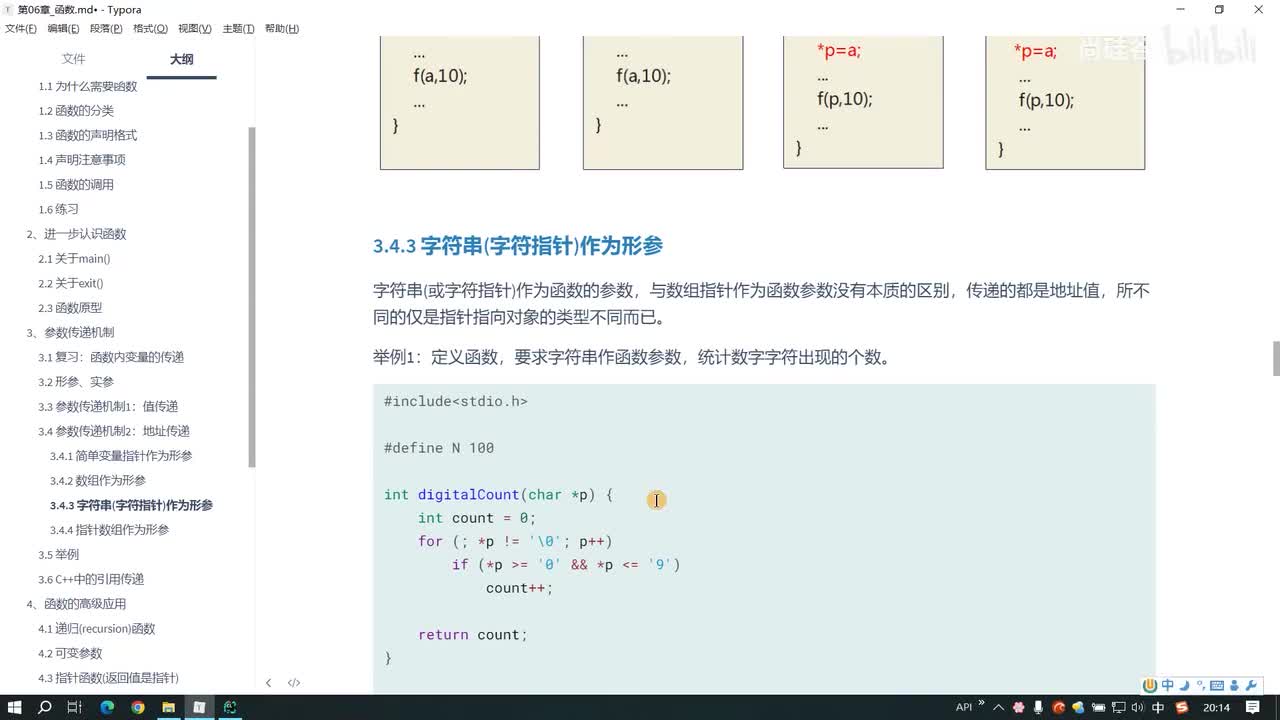Image resolution: width=1280 pixels, height=720 pixels.
Task: Toggle IME punctuation mode icon
Action: [x=1200, y=686]
